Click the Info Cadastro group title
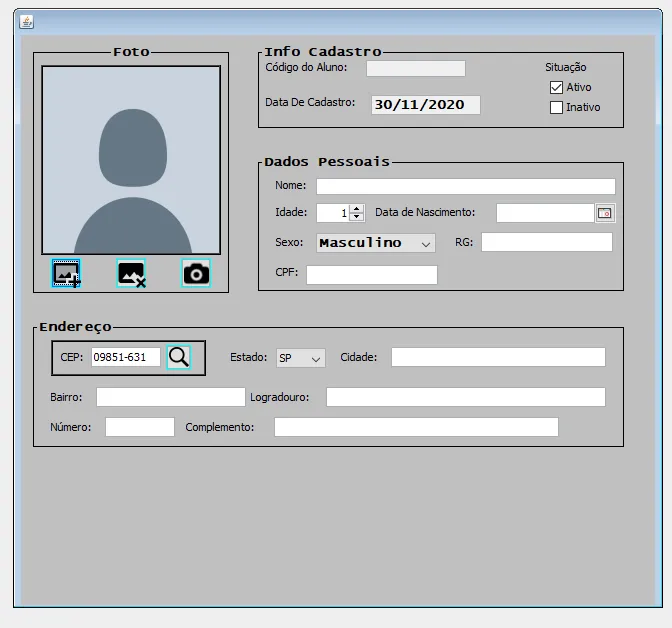Screen dimensions: 672x628 [322, 52]
